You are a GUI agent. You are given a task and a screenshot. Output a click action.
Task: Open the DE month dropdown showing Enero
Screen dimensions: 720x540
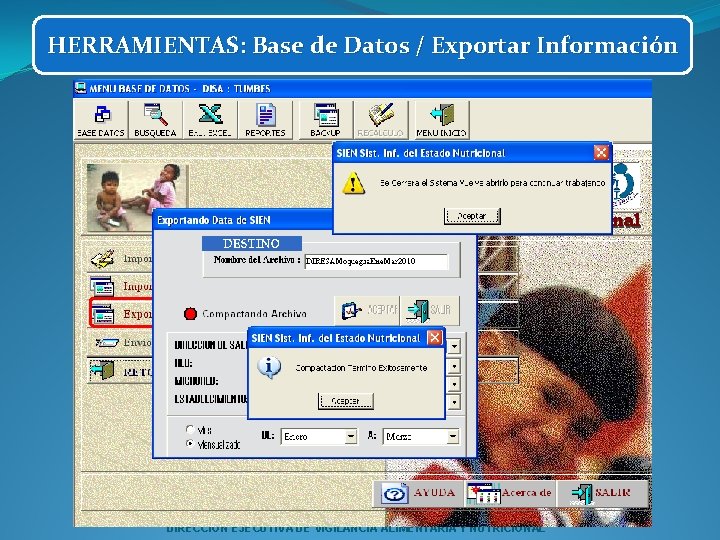(319, 436)
